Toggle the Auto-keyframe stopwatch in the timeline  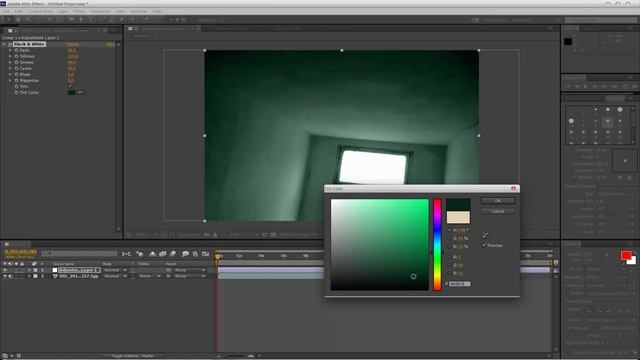point(195,254)
